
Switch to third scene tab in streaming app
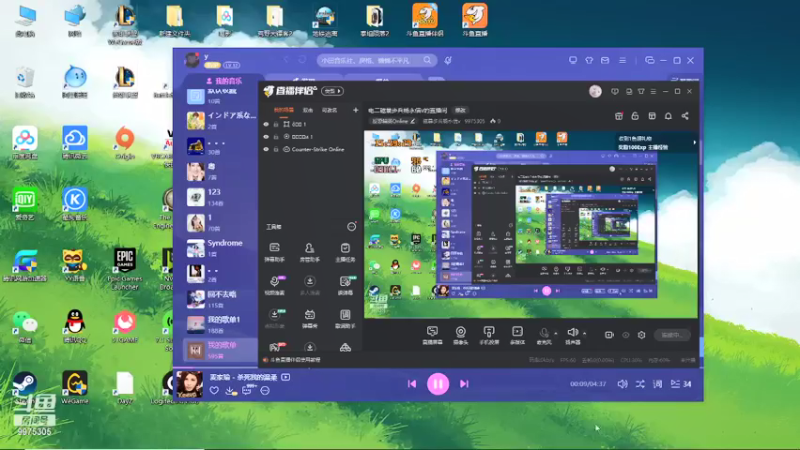point(329,110)
